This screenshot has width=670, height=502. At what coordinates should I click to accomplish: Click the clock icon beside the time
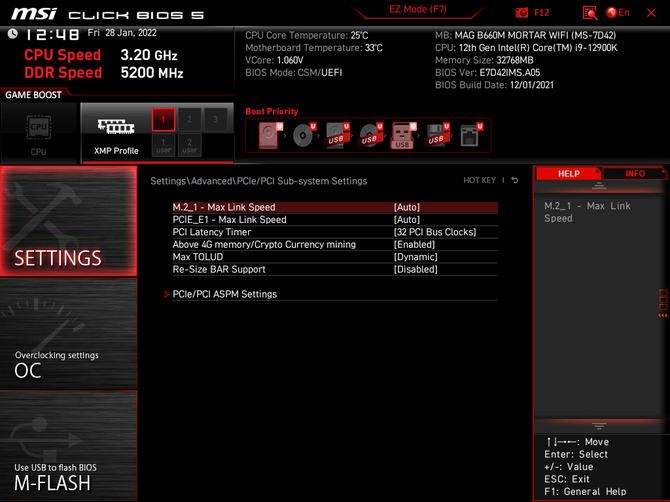point(13,34)
